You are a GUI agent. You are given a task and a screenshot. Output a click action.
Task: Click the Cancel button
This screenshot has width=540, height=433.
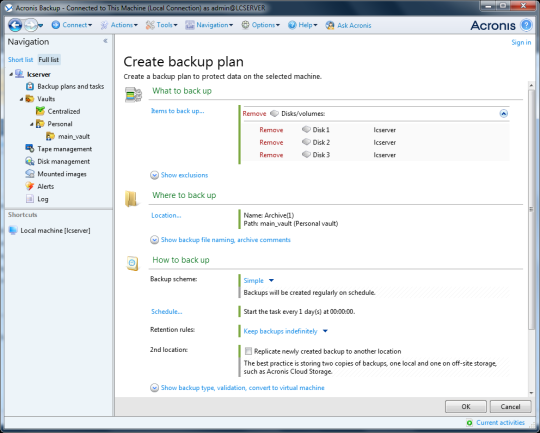[x=510, y=406]
